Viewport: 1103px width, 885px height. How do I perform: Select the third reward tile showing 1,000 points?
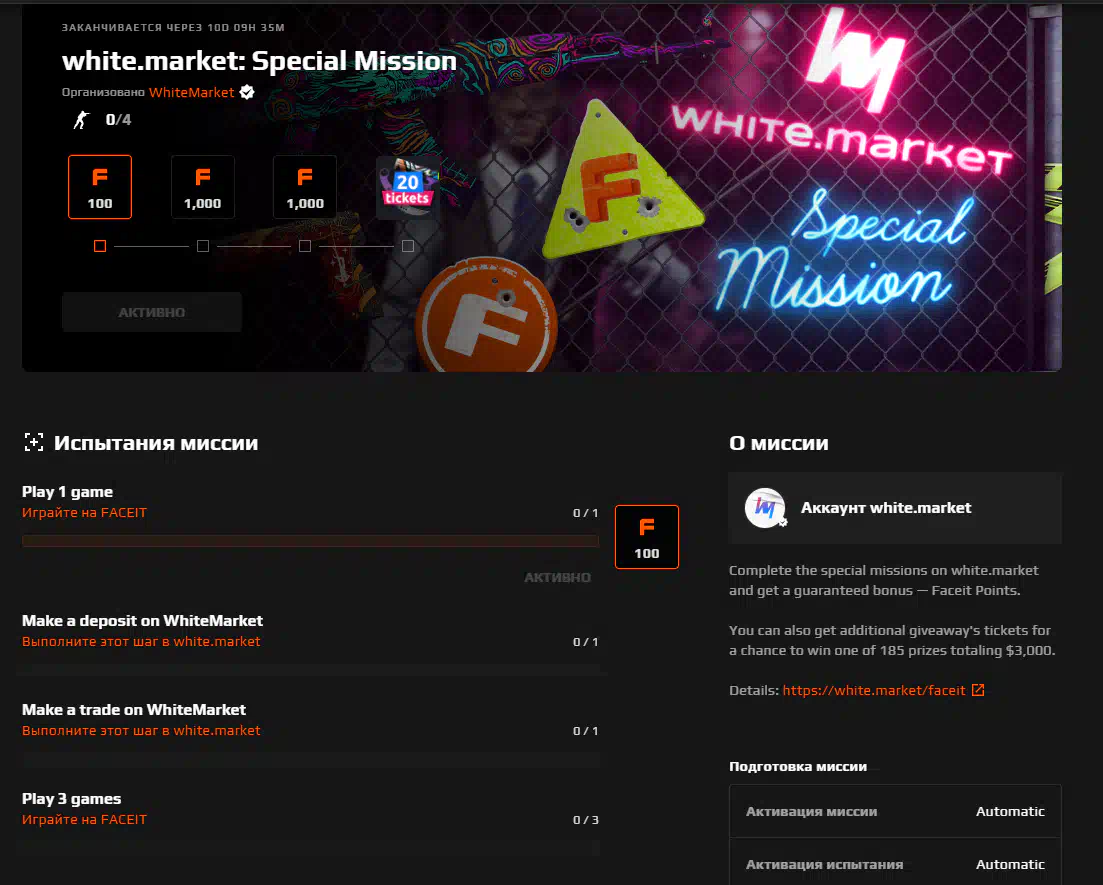click(305, 187)
